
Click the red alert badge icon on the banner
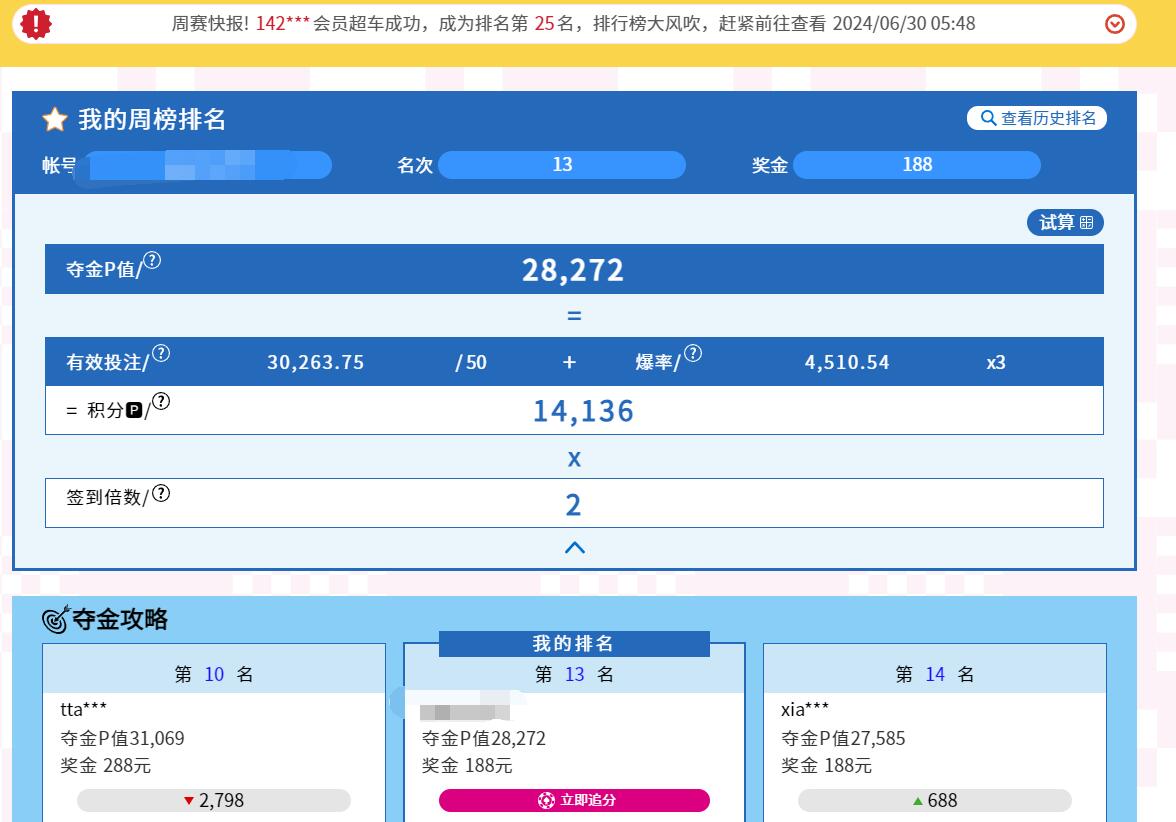[x=35, y=23]
